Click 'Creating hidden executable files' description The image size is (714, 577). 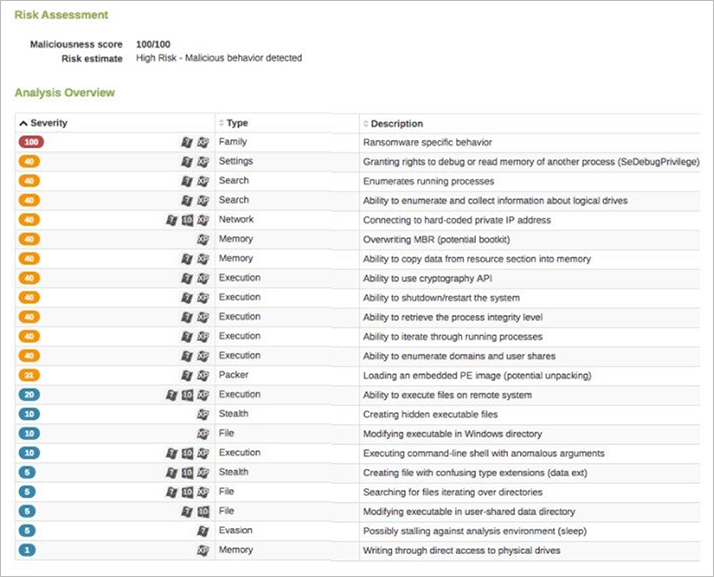coord(430,414)
